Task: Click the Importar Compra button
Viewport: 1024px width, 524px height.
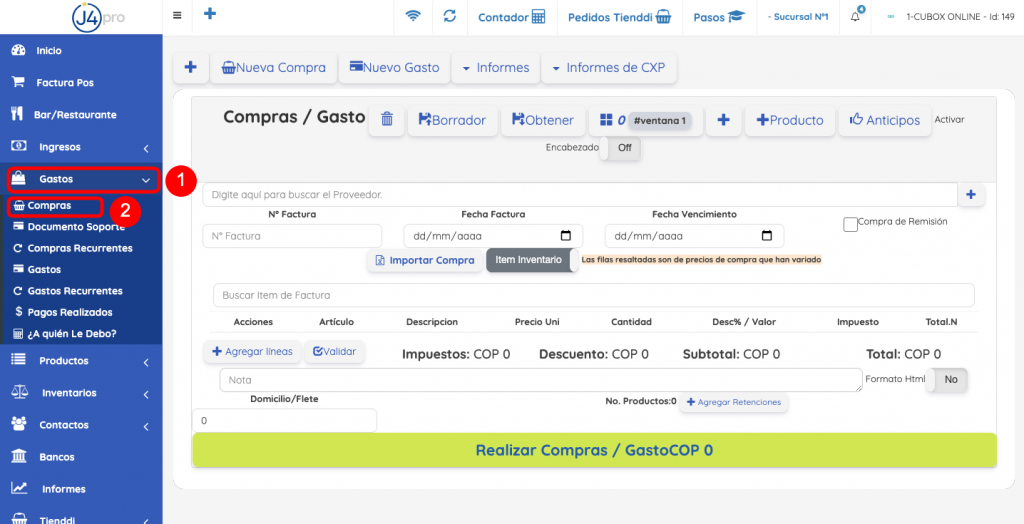Action: [425, 260]
